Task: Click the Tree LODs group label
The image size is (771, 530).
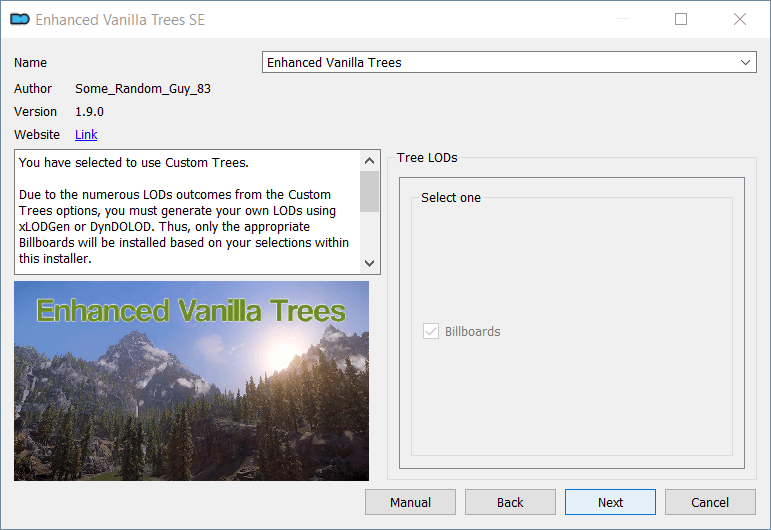Action: 427,157
